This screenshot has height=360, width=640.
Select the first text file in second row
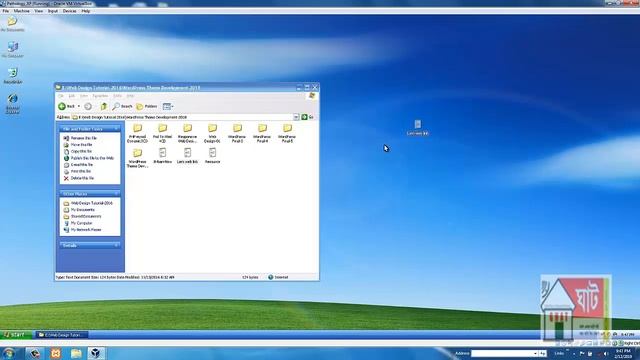pyautogui.click(x=162, y=156)
